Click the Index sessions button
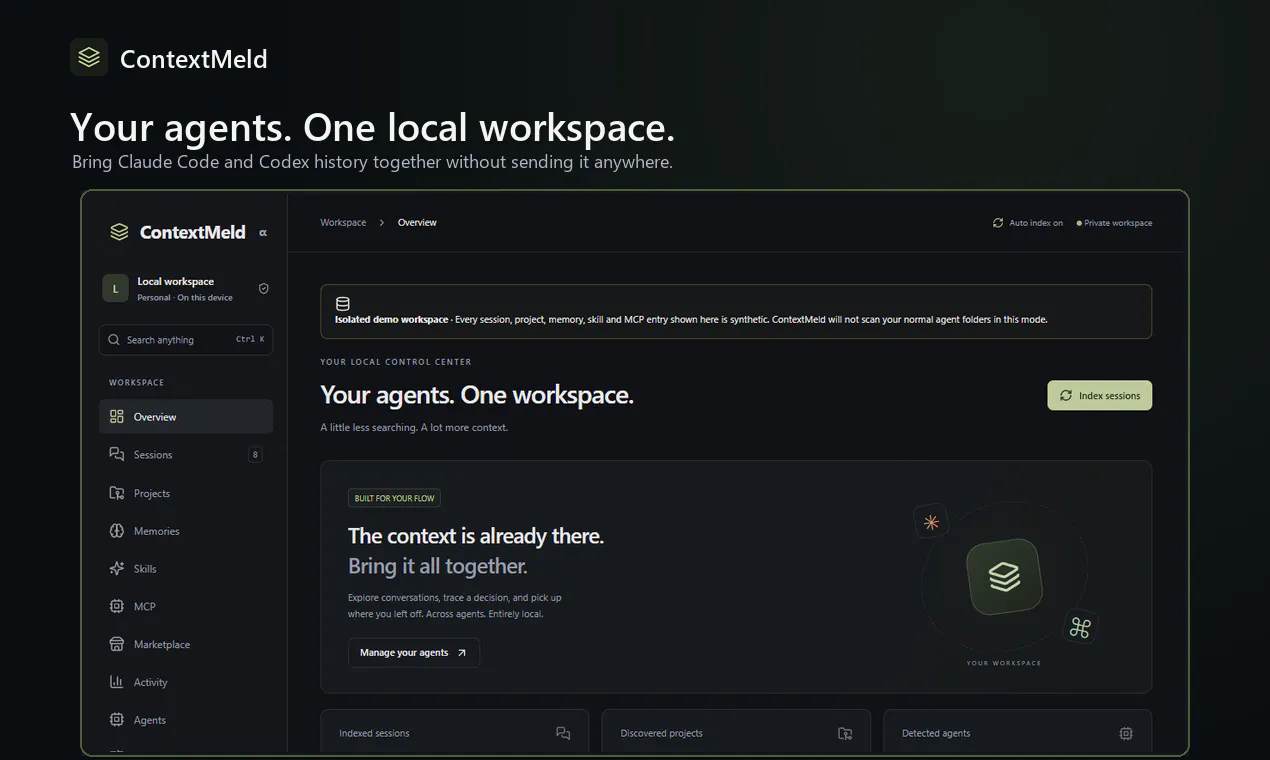This screenshot has width=1270, height=760. [x=1100, y=396]
